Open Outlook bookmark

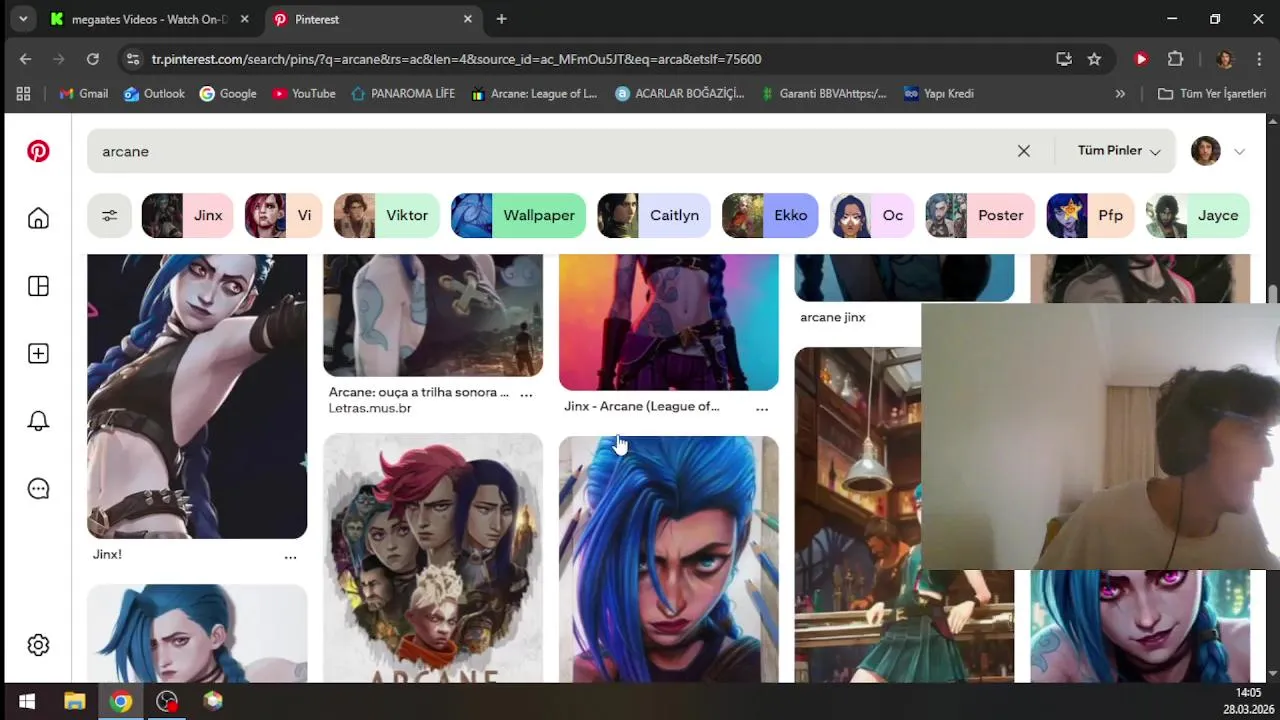click(154, 93)
